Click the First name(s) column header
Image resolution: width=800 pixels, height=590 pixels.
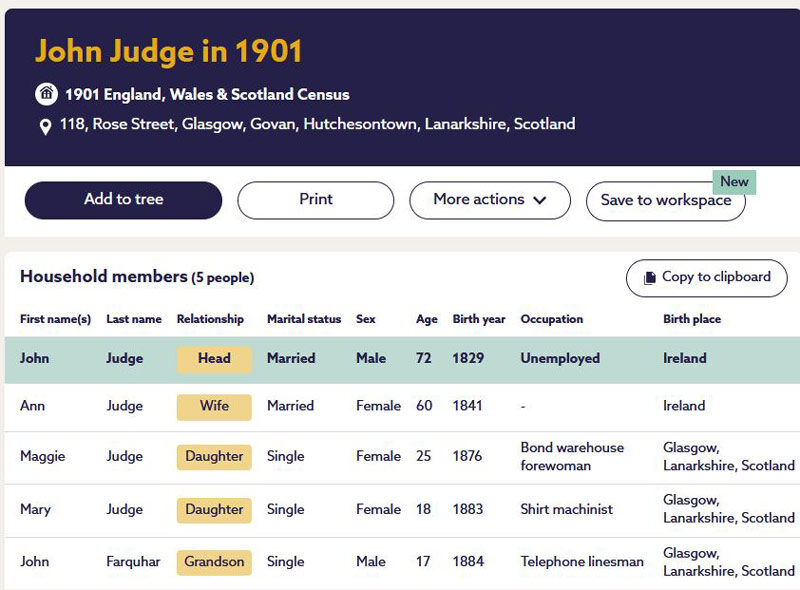[x=55, y=319]
